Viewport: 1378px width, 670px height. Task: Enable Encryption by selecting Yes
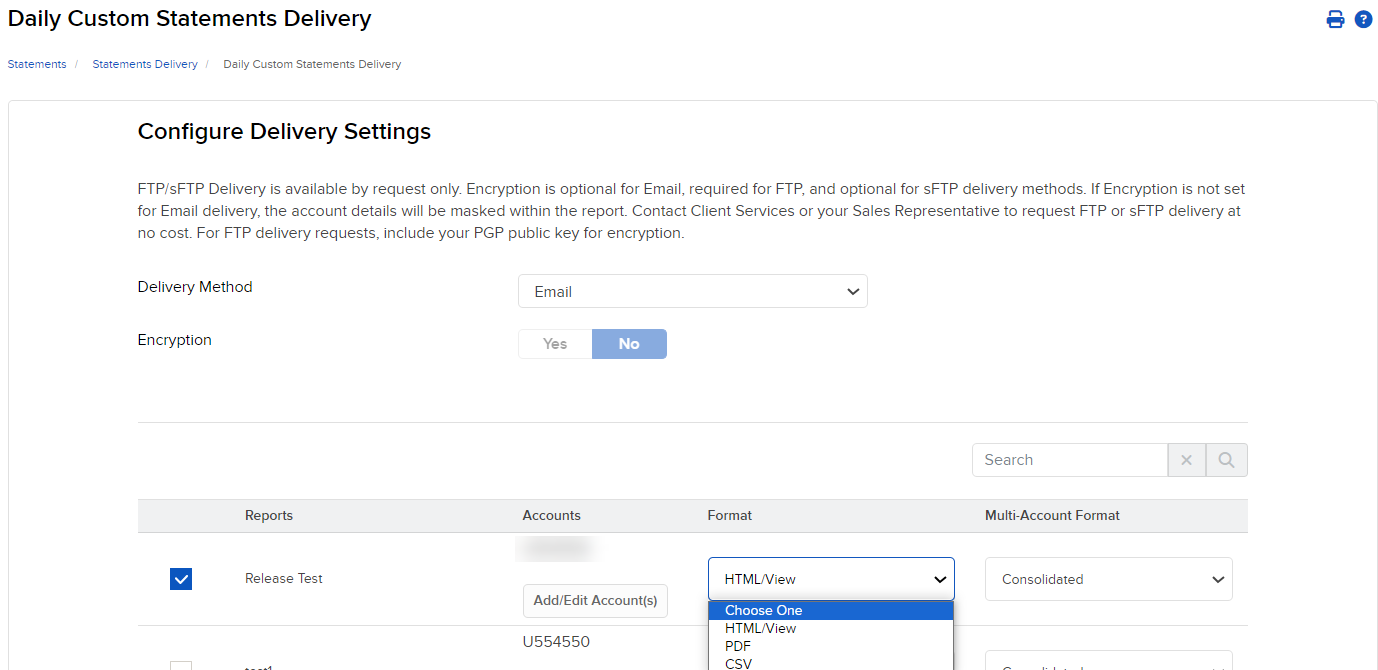554,343
